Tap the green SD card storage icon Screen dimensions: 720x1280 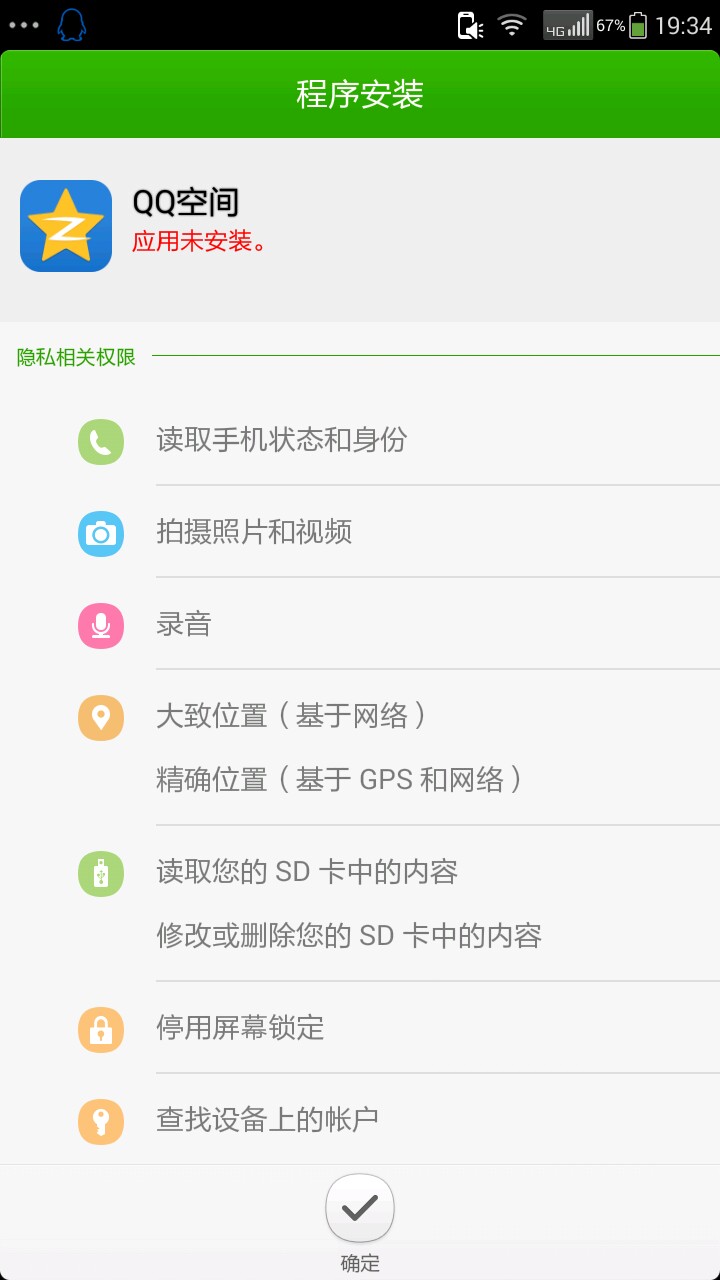click(x=101, y=873)
